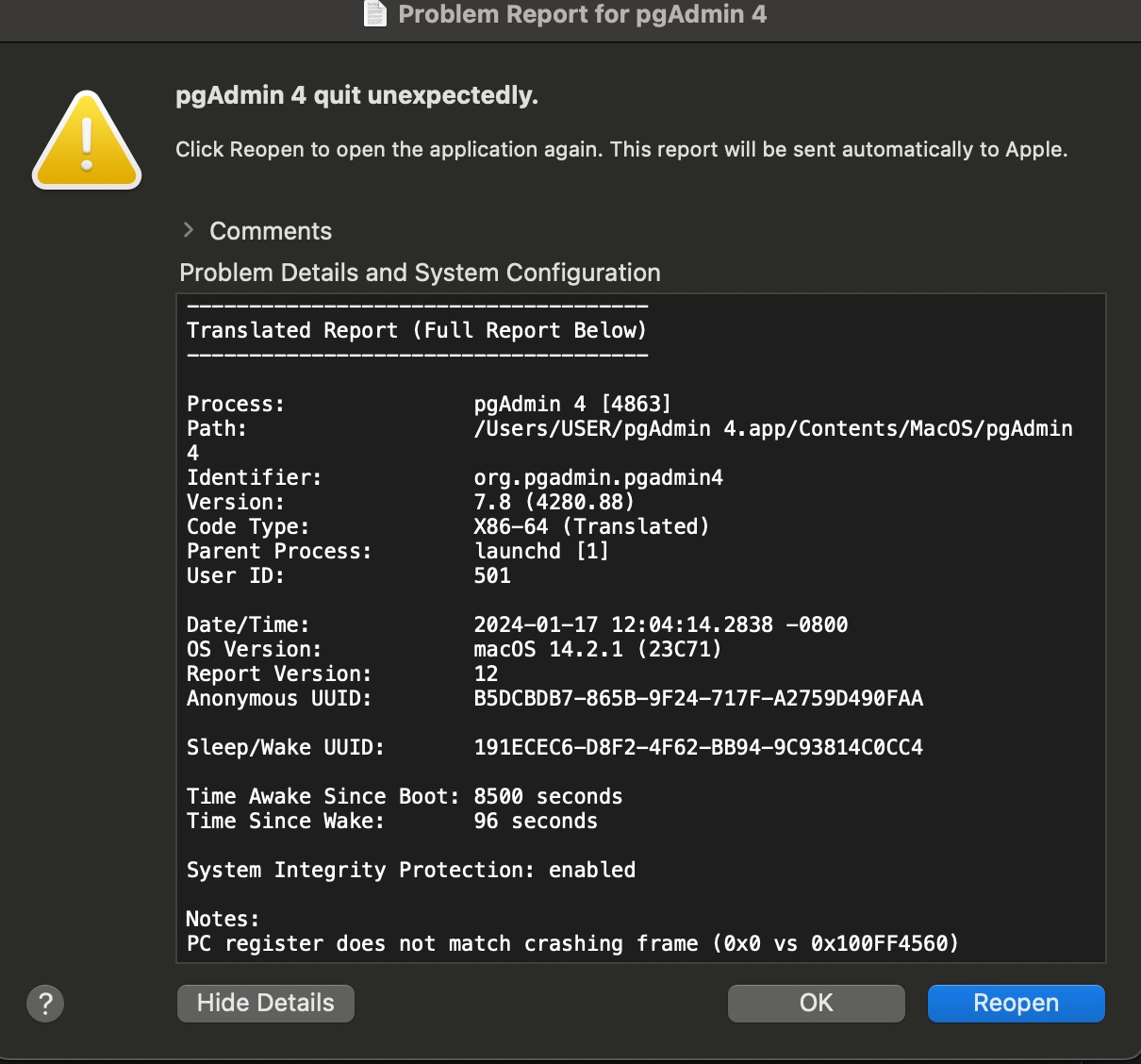Click the document icon in the title bar
Image resolution: width=1141 pixels, height=1064 pixels.
click(x=375, y=14)
